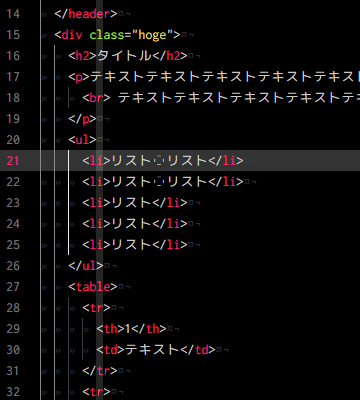Click line number 31 in the gutter
Screen dimensions: 360x400
13,371
